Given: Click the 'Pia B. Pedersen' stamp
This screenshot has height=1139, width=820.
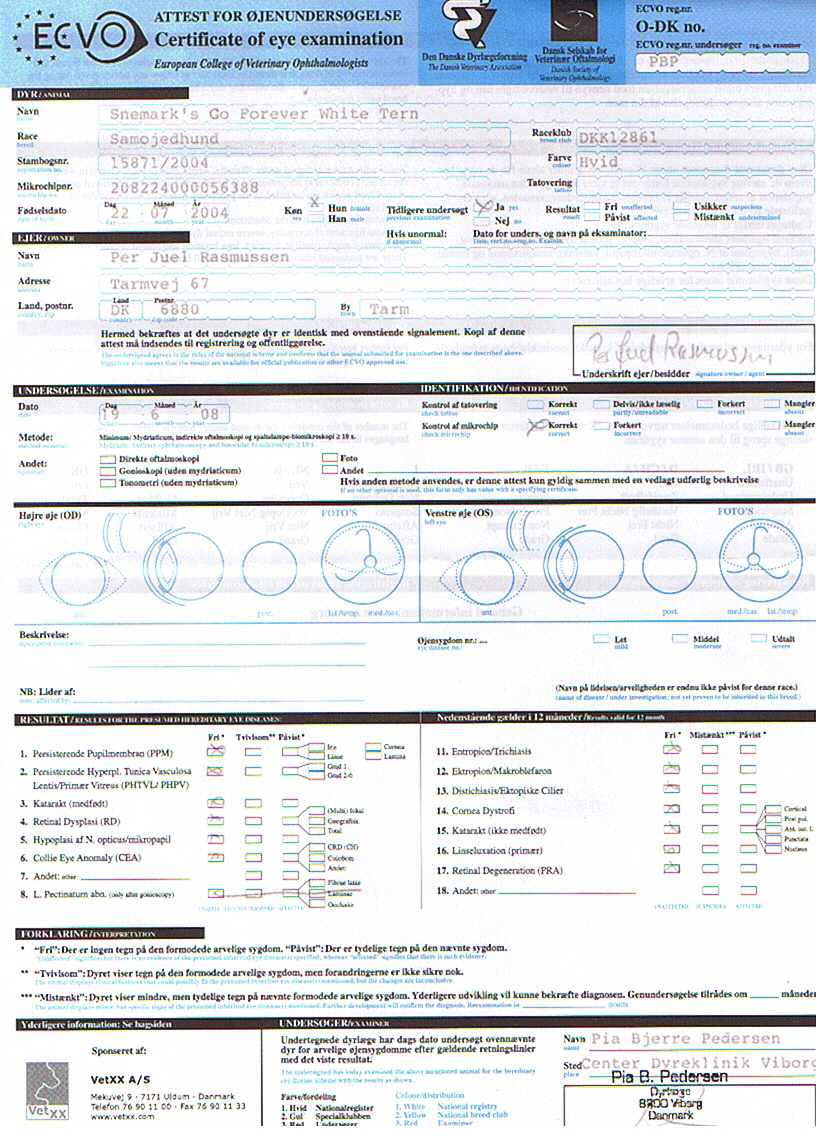Looking at the screenshot, I should click(x=670, y=1077).
